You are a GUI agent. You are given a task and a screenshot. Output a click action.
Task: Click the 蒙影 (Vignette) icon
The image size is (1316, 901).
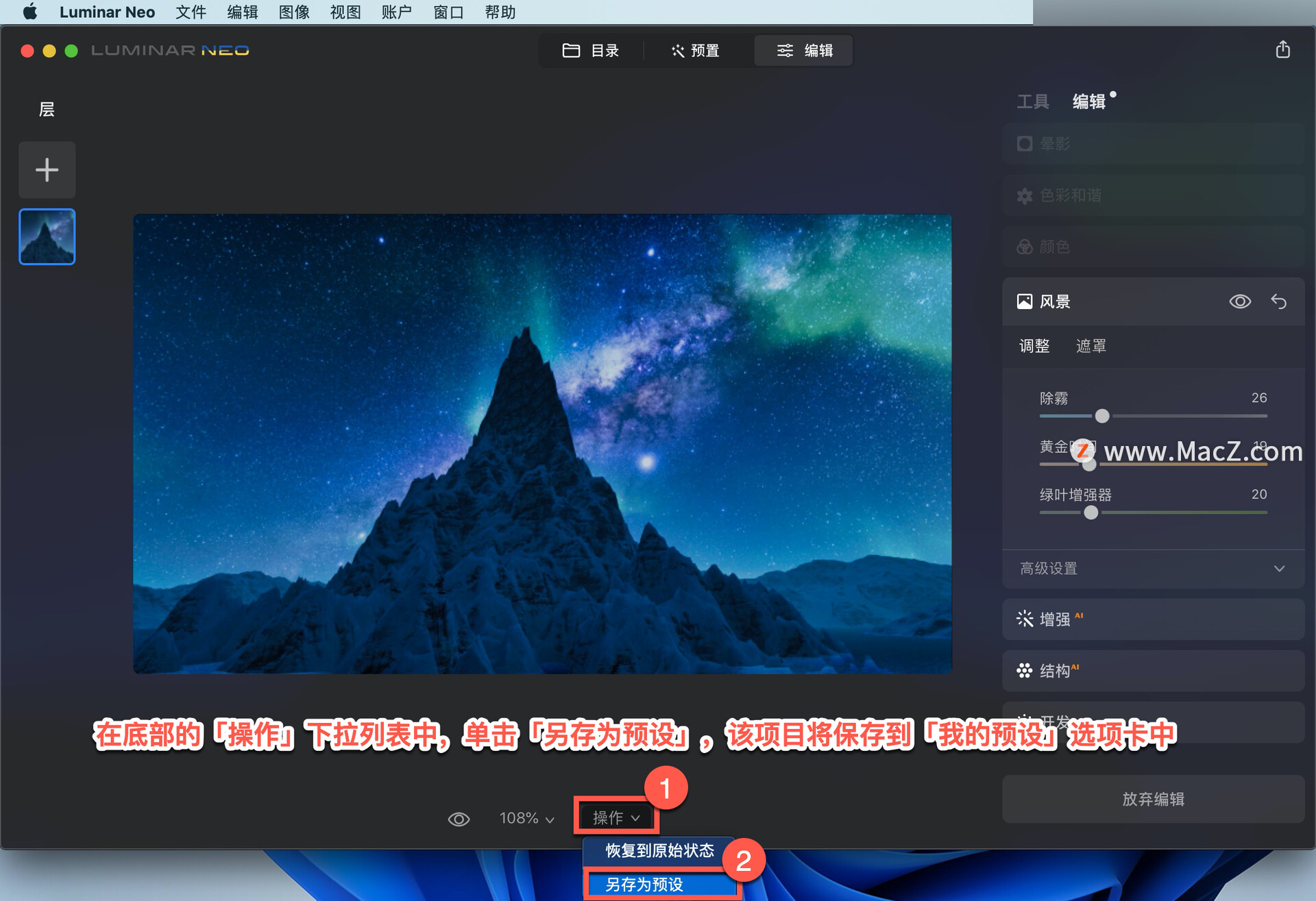(x=1025, y=143)
